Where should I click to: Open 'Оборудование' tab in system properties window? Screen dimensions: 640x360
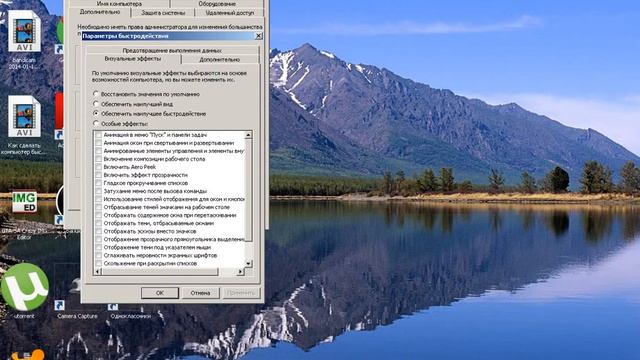click(217, 4)
